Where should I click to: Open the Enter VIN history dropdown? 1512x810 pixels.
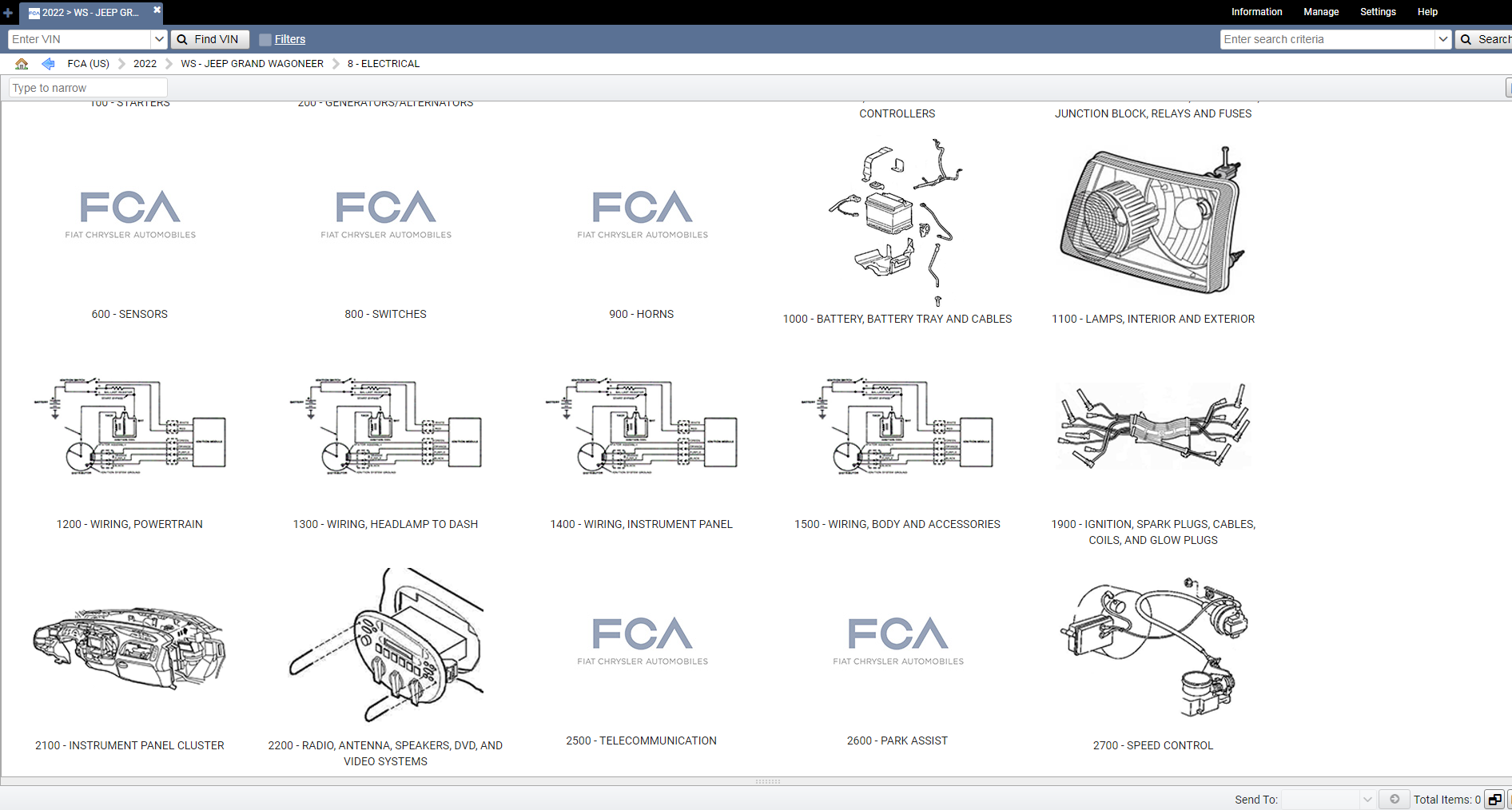(x=159, y=39)
